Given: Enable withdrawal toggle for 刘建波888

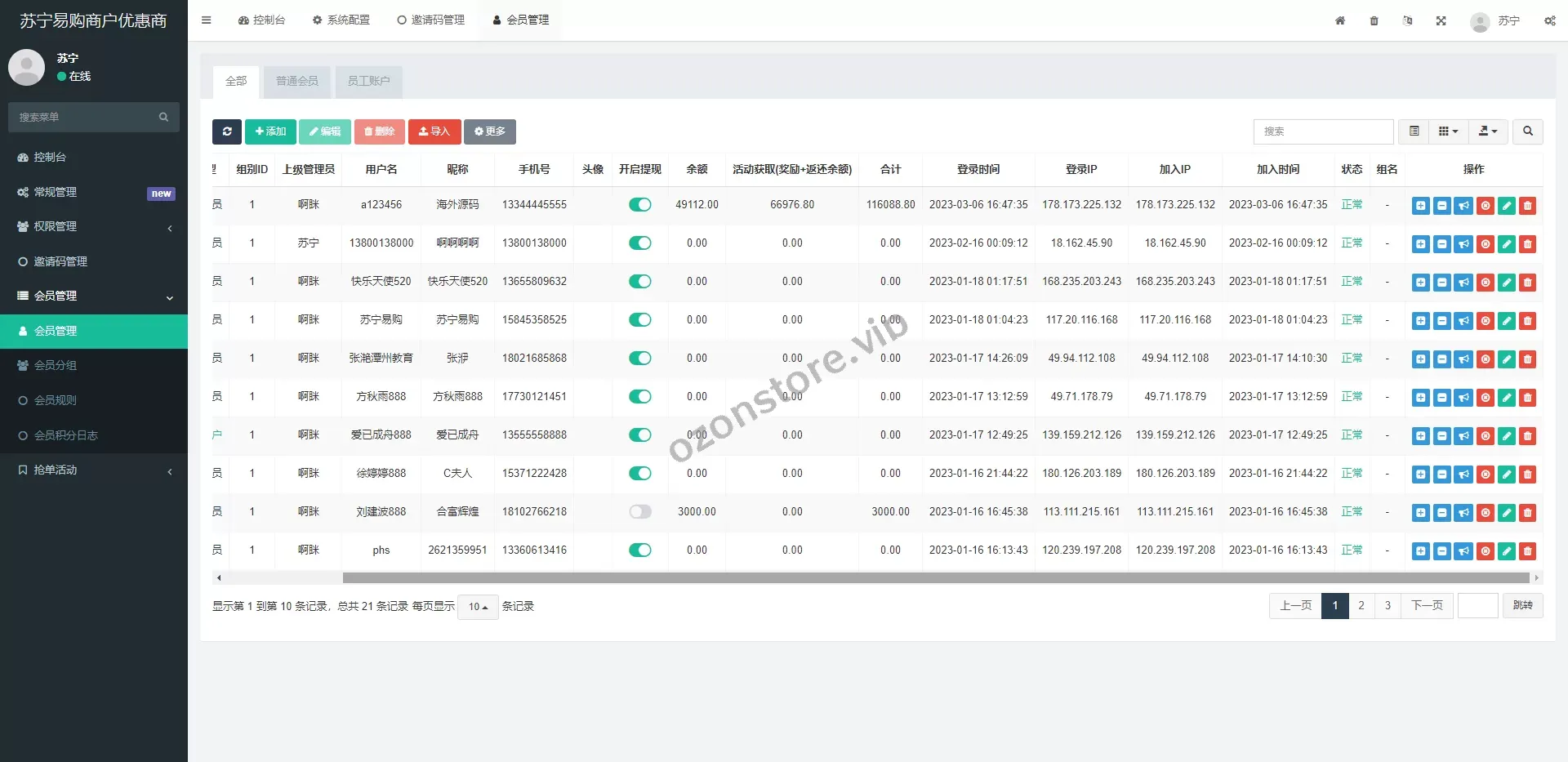Looking at the screenshot, I should click(640, 512).
